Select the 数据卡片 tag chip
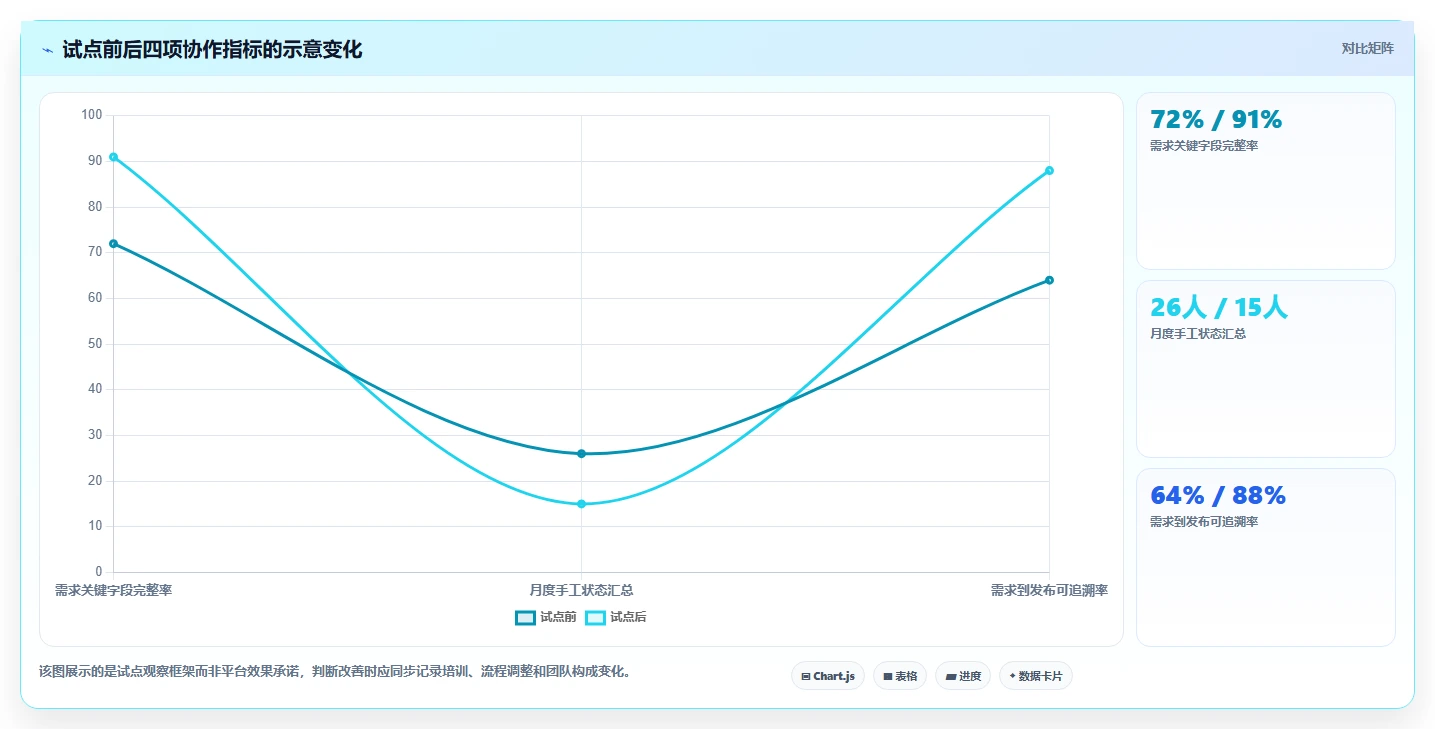 click(x=1036, y=676)
